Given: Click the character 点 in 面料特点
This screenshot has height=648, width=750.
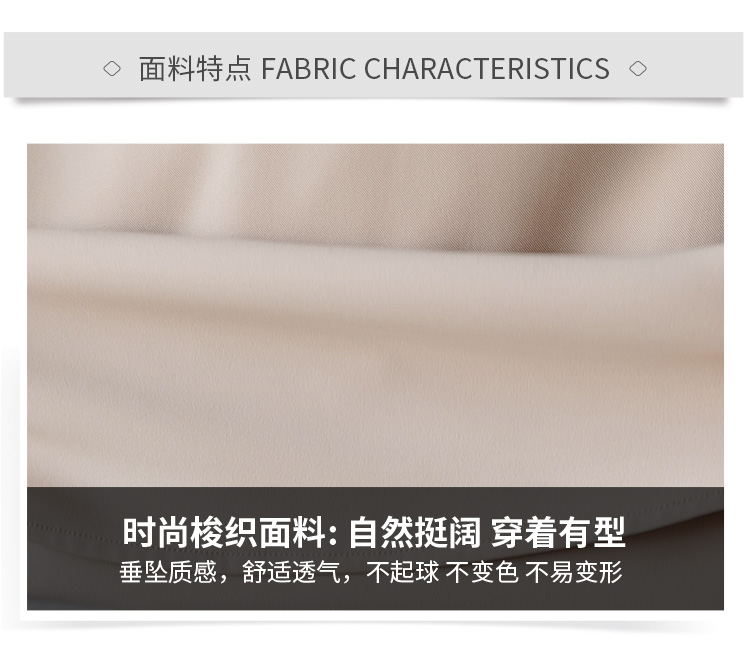Looking at the screenshot, I should [x=238, y=68].
